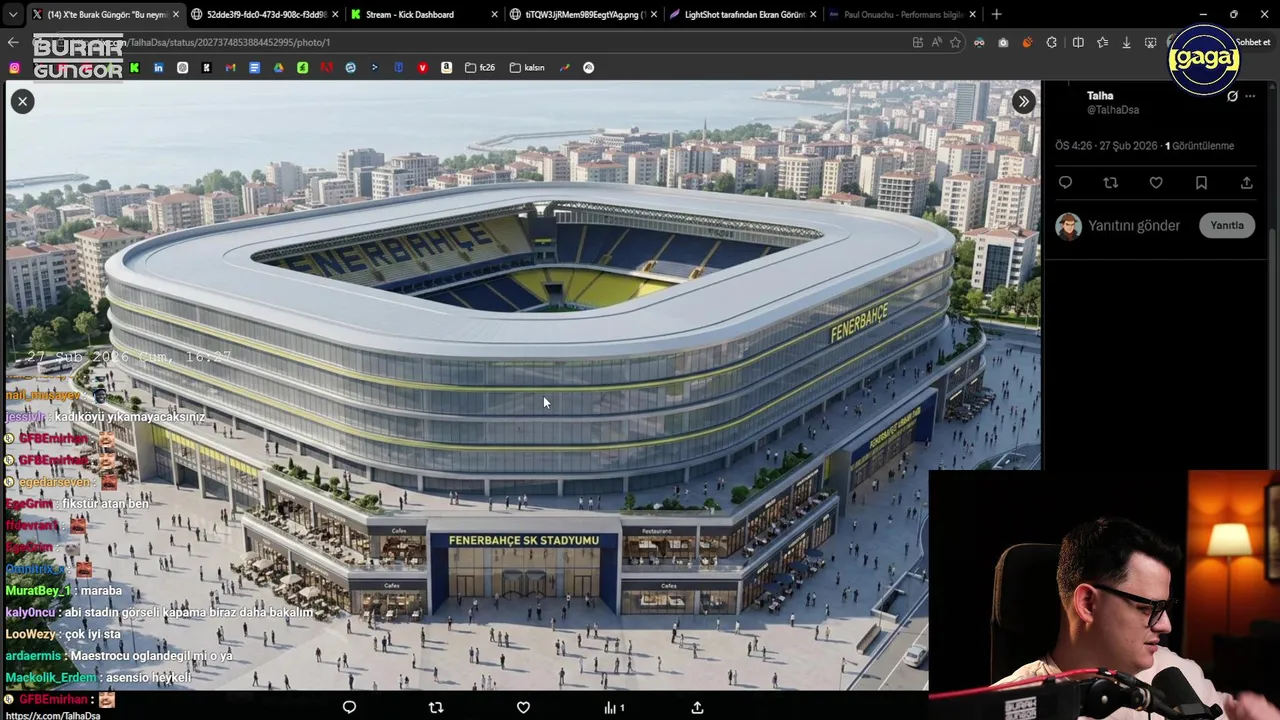This screenshot has height=720, width=1280.
Task: Bookmark the tweet in sidebar
Action: tap(1201, 183)
